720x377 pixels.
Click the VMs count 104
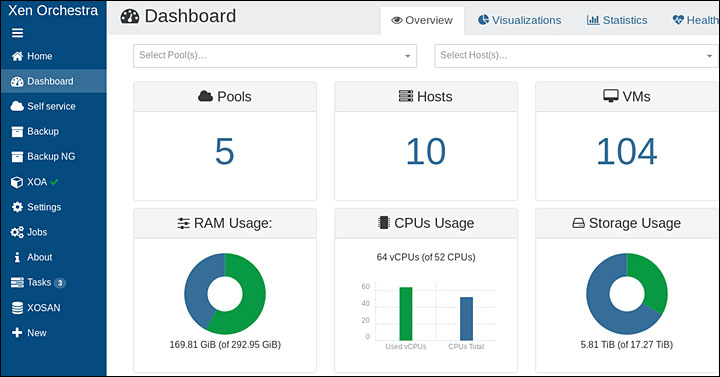click(626, 152)
